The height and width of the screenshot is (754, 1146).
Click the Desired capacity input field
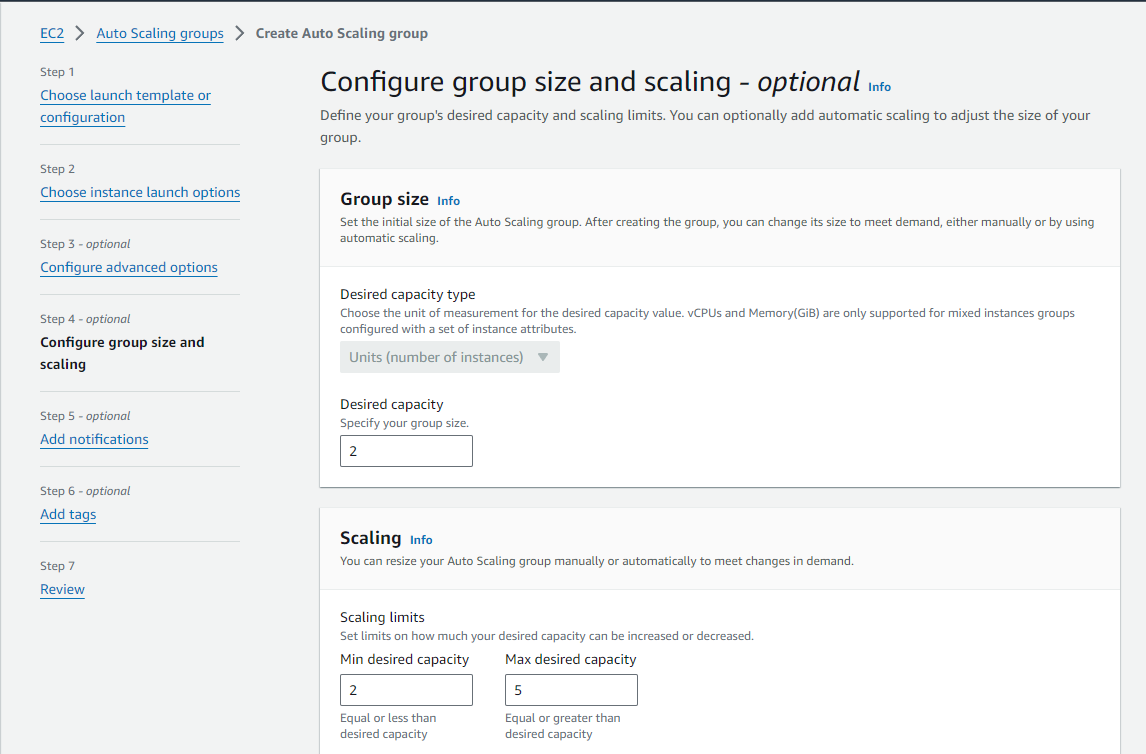[406, 451]
